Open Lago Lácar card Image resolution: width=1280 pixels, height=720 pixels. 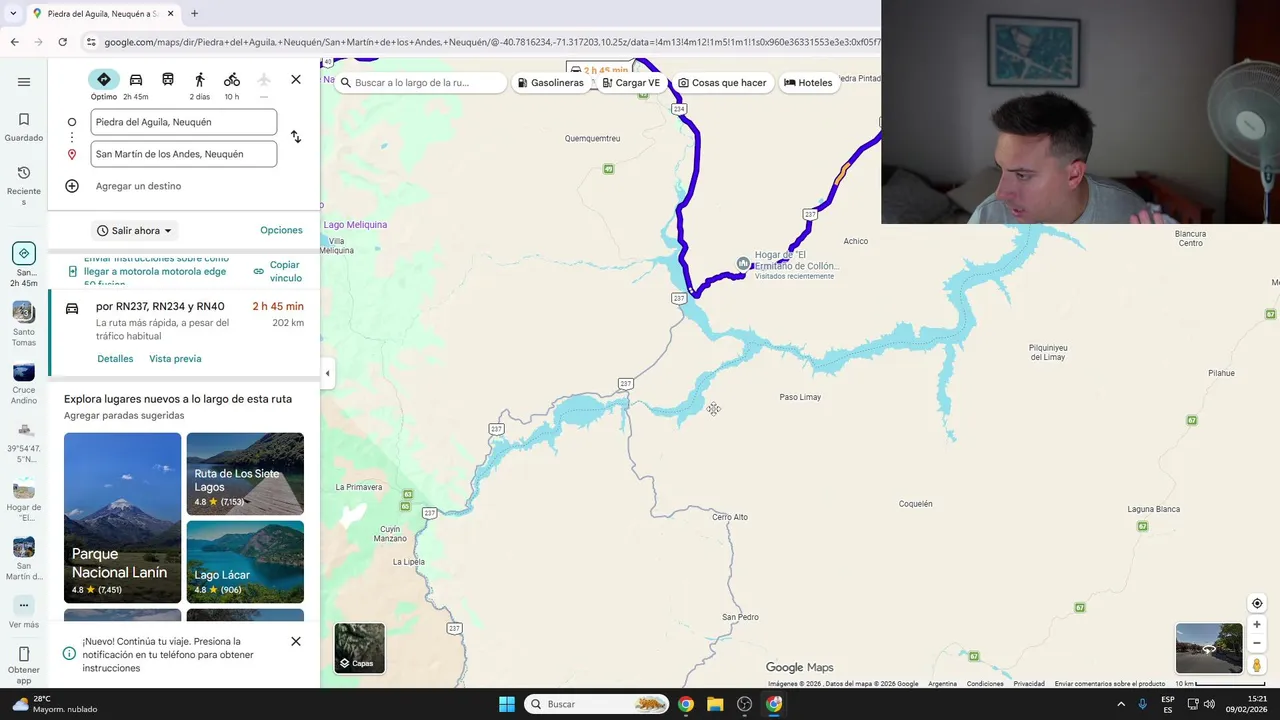tap(245, 562)
